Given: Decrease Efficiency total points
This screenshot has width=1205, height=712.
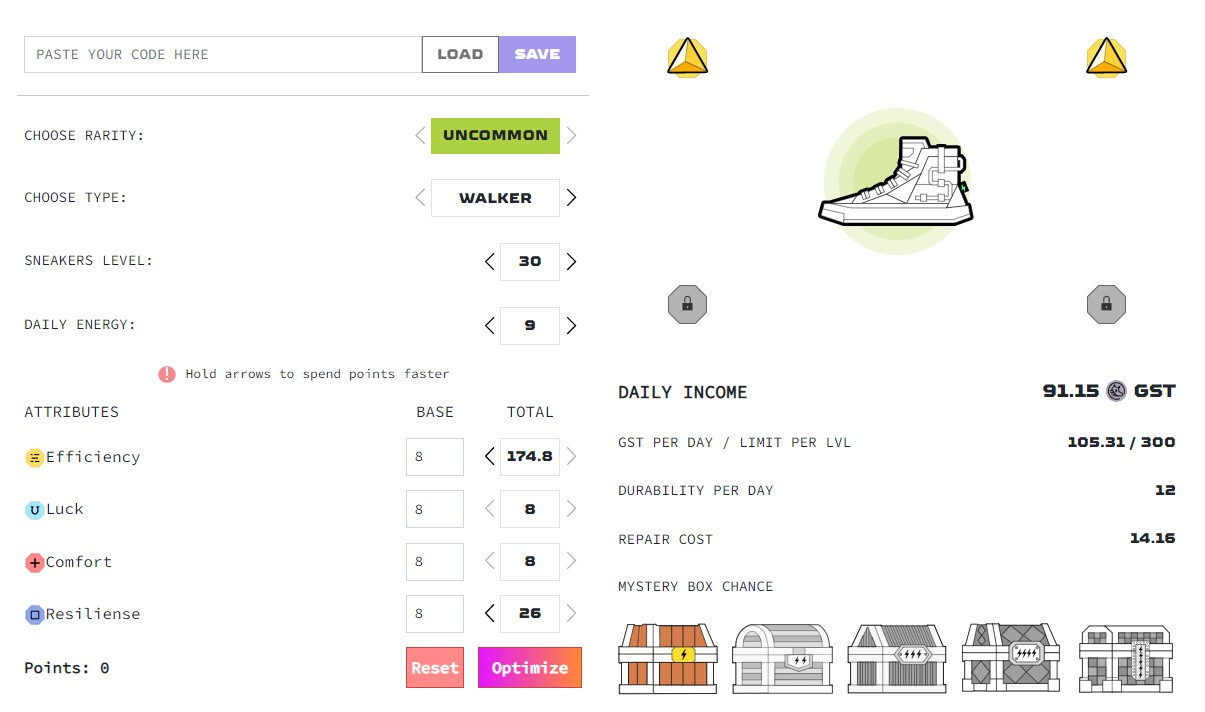Looking at the screenshot, I should pyautogui.click(x=489, y=457).
